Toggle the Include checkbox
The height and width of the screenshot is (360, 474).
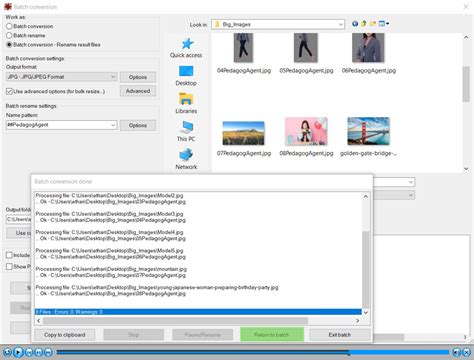click(9, 255)
